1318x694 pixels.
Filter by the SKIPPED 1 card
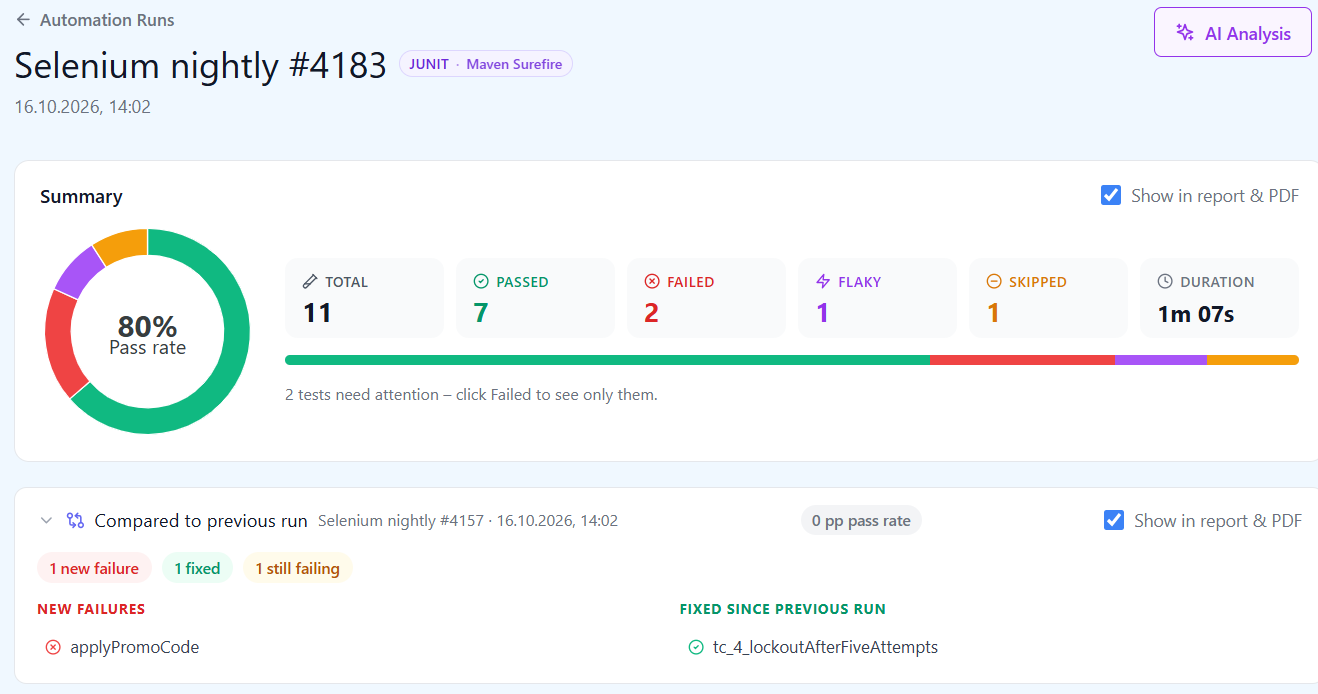tap(1048, 298)
